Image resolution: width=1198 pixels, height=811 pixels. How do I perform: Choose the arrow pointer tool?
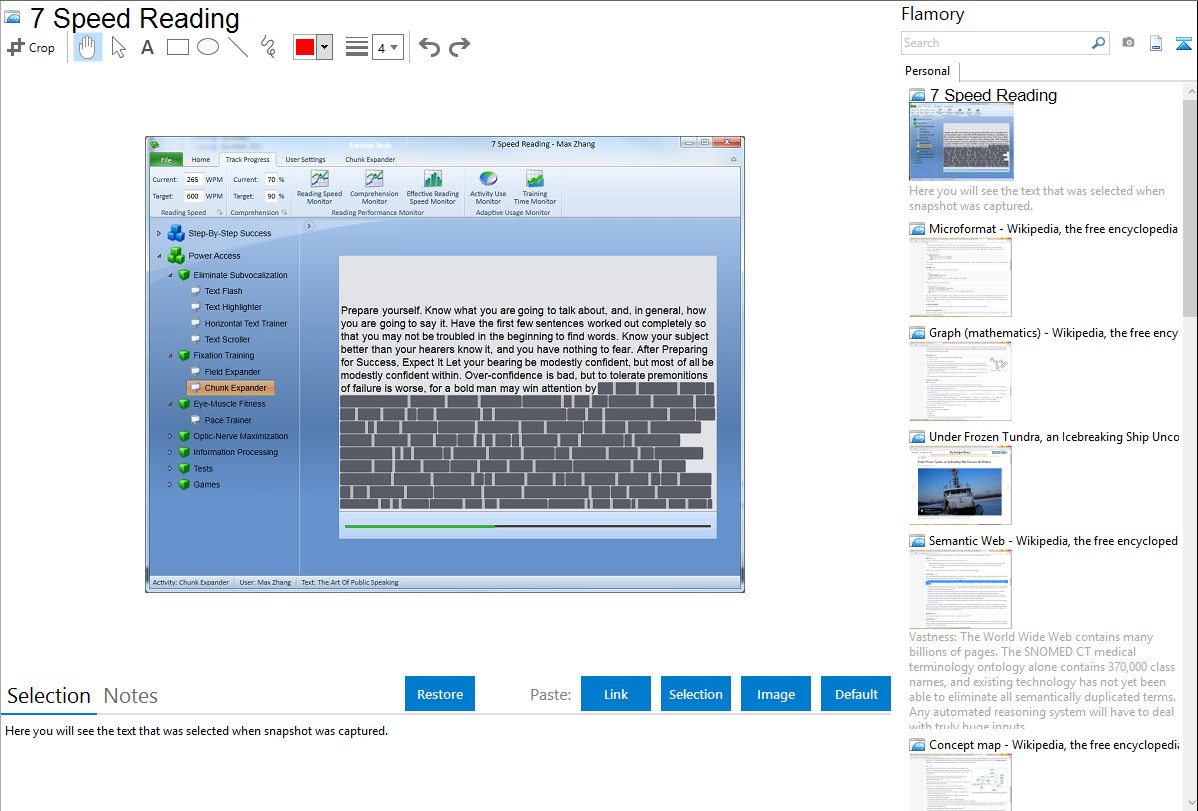click(118, 47)
